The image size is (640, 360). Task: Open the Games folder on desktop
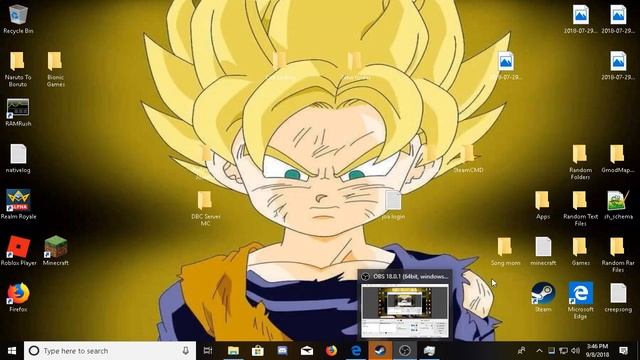(x=580, y=252)
